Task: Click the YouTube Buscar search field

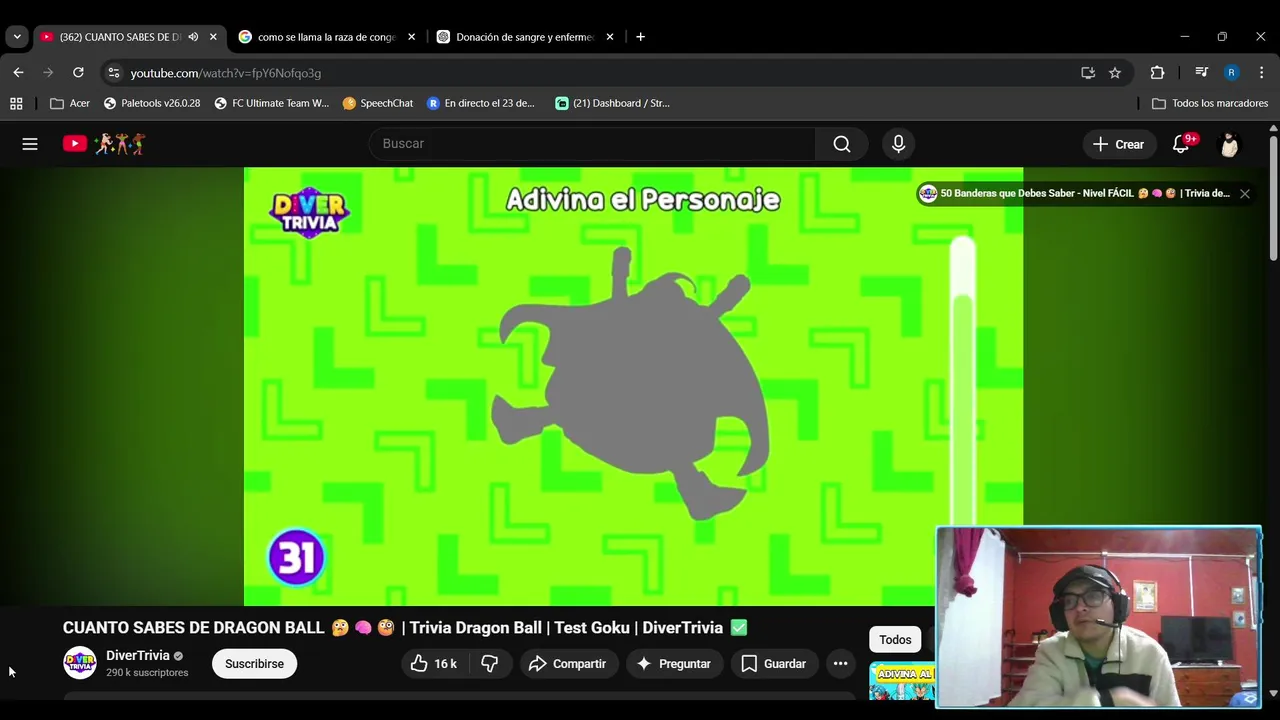Action: [x=593, y=144]
